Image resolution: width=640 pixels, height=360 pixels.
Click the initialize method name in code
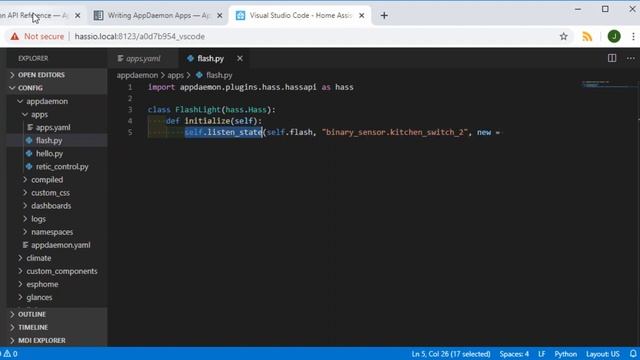(207, 121)
